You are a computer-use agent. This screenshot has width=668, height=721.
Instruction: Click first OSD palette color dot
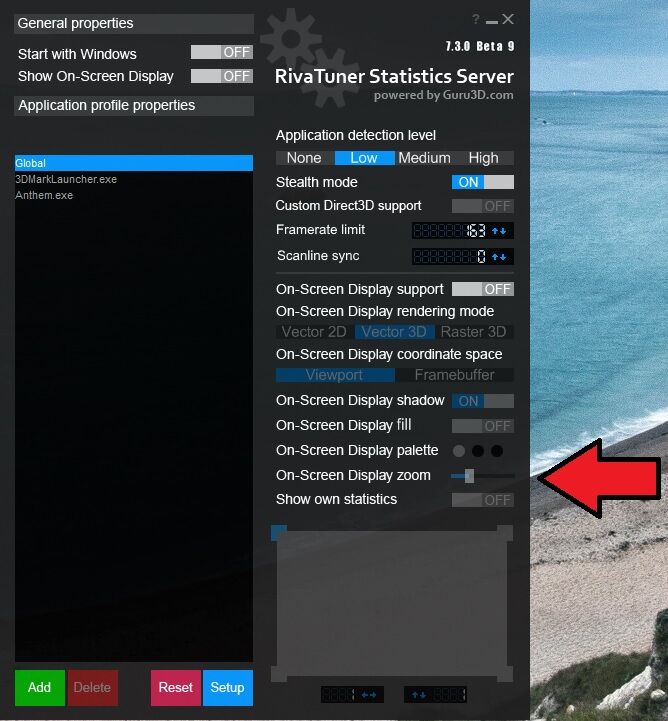pos(459,451)
